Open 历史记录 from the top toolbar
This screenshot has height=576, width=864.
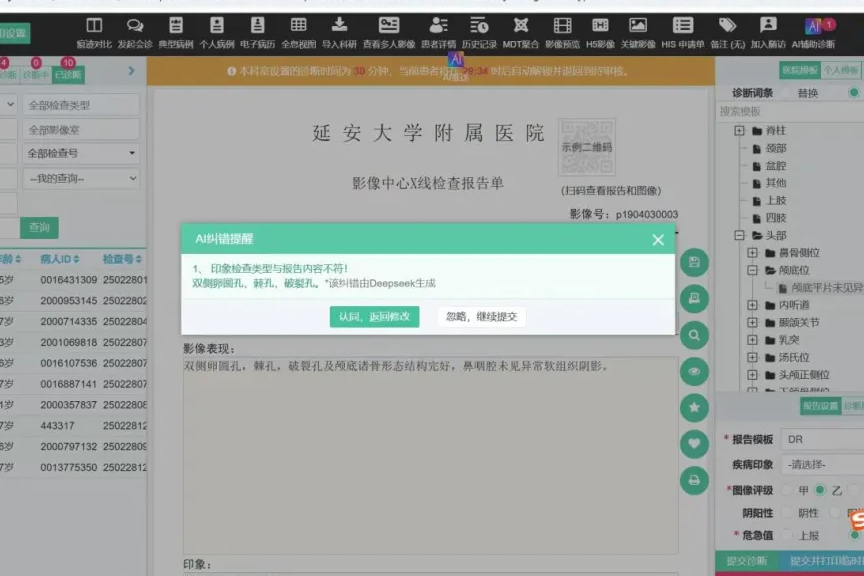click(x=479, y=32)
